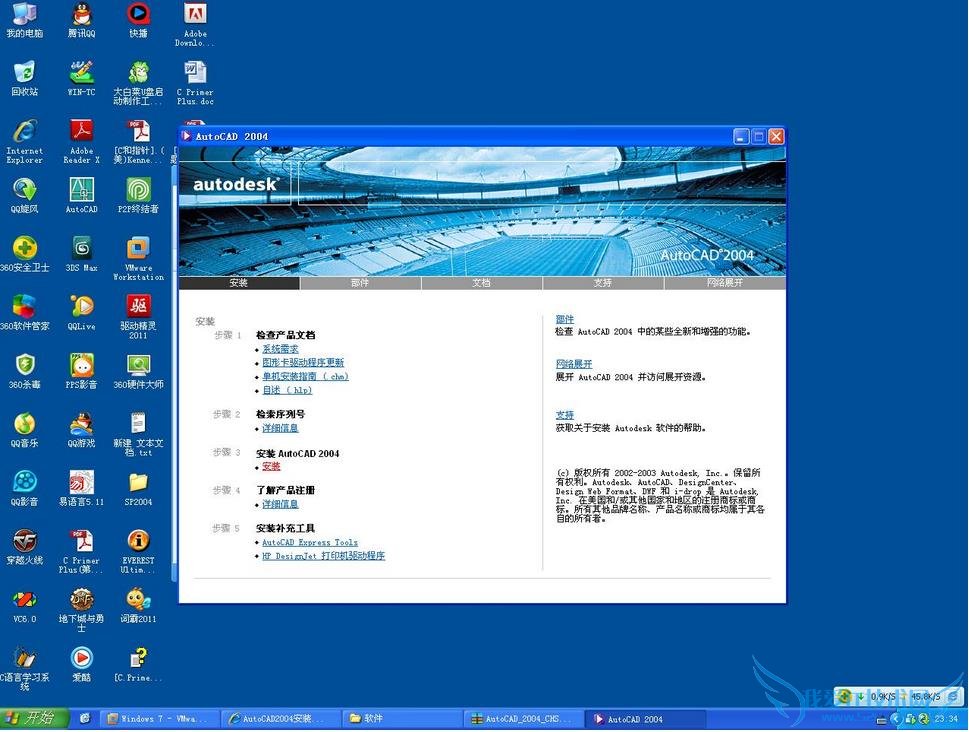Click the red 安装 link under step 3
The image size is (969, 732).
[x=271, y=466]
